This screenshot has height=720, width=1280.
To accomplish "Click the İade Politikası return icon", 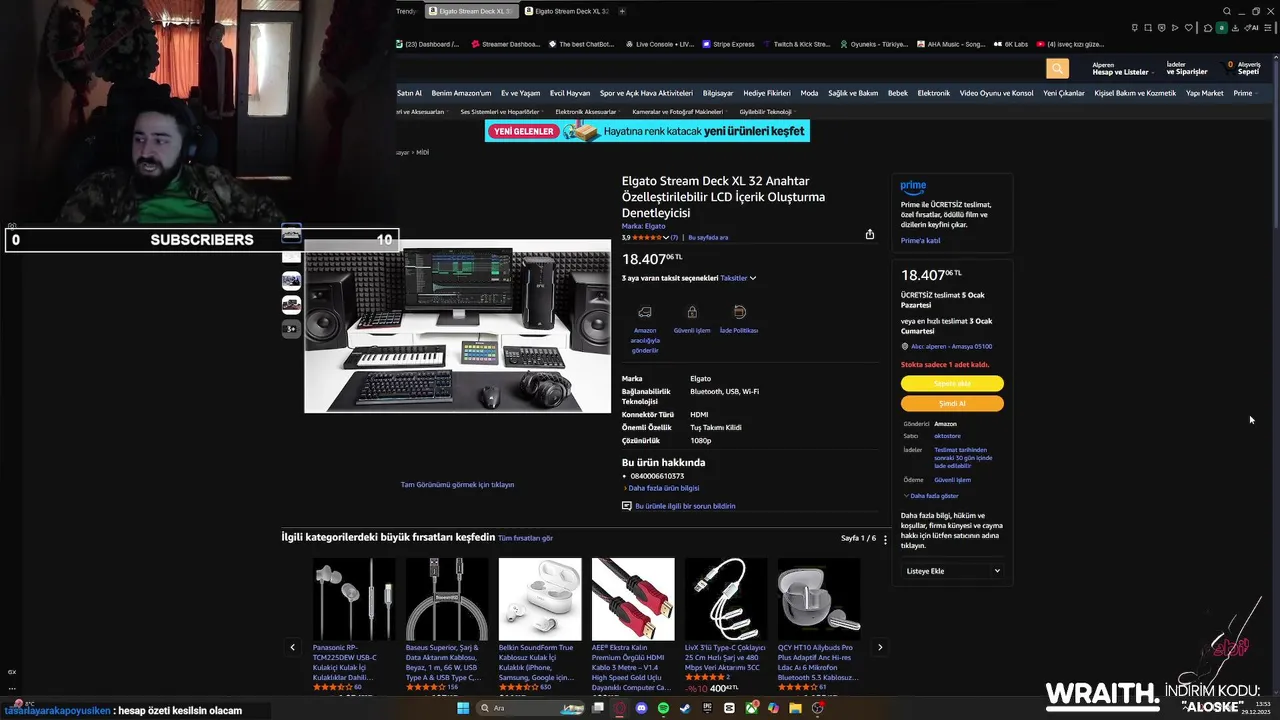I will 739,312.
